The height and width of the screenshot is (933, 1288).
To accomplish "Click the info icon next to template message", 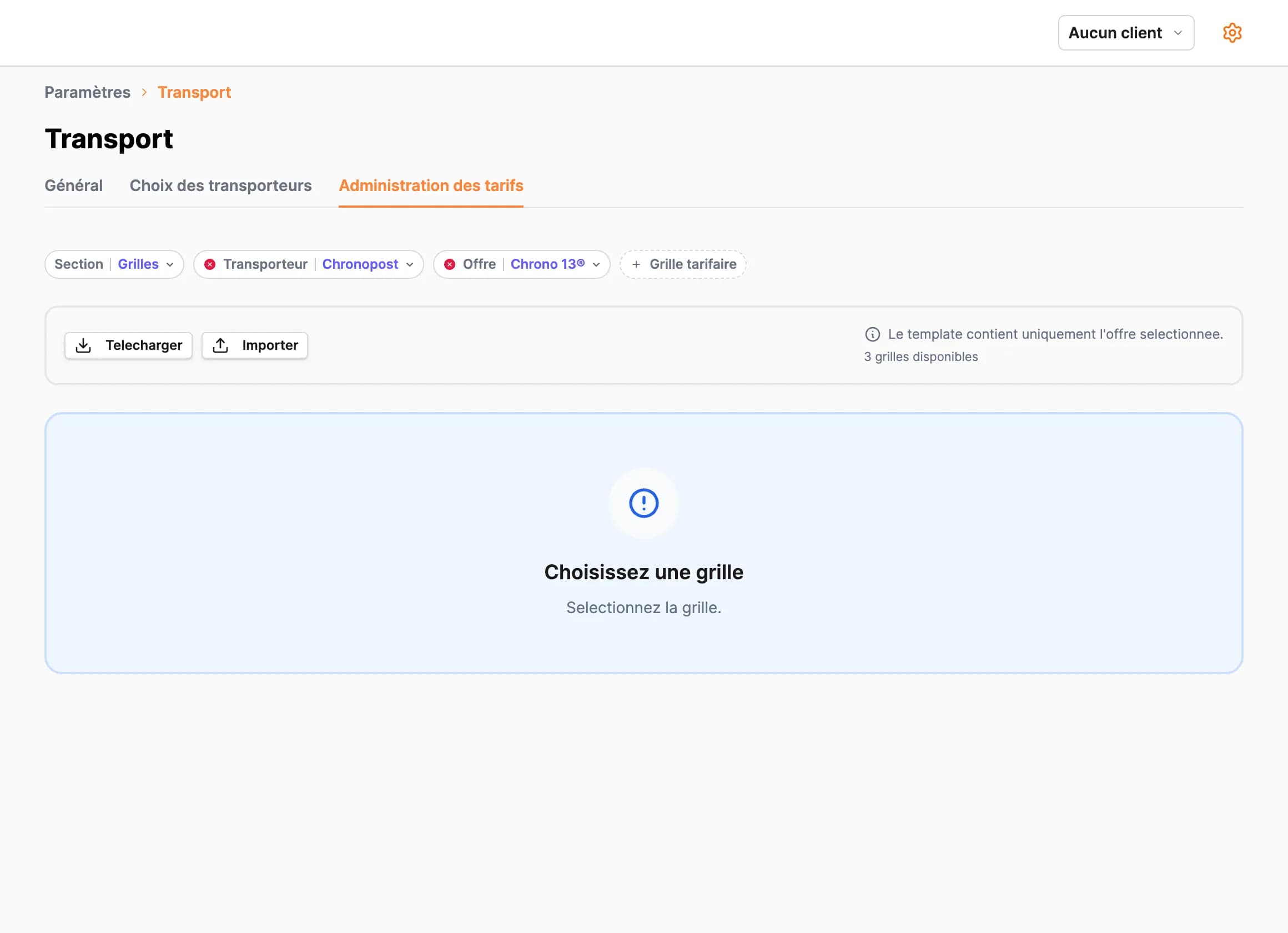I will click(x=872, y=334).
